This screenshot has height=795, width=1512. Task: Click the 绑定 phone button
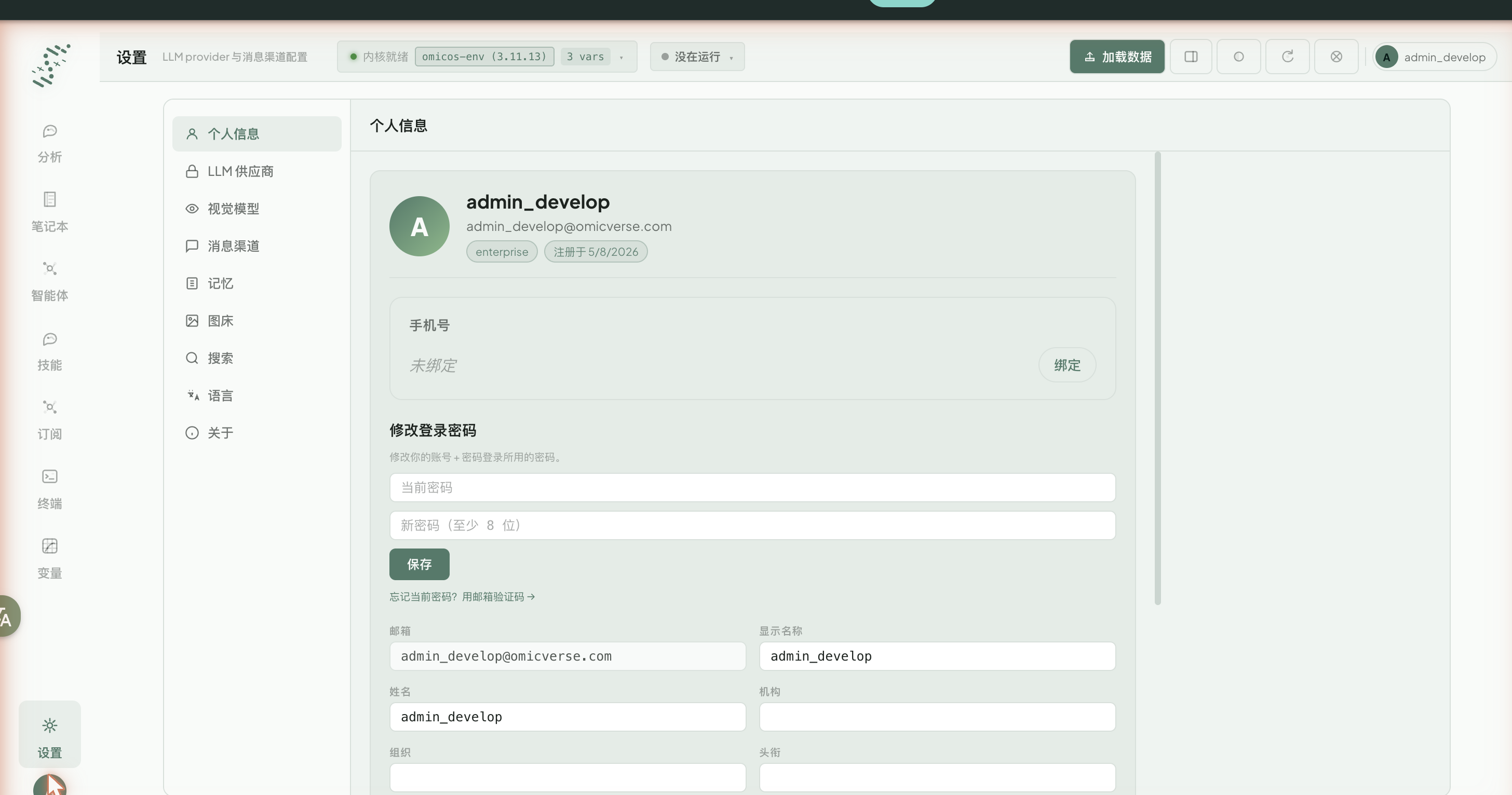pos(1067,365)
